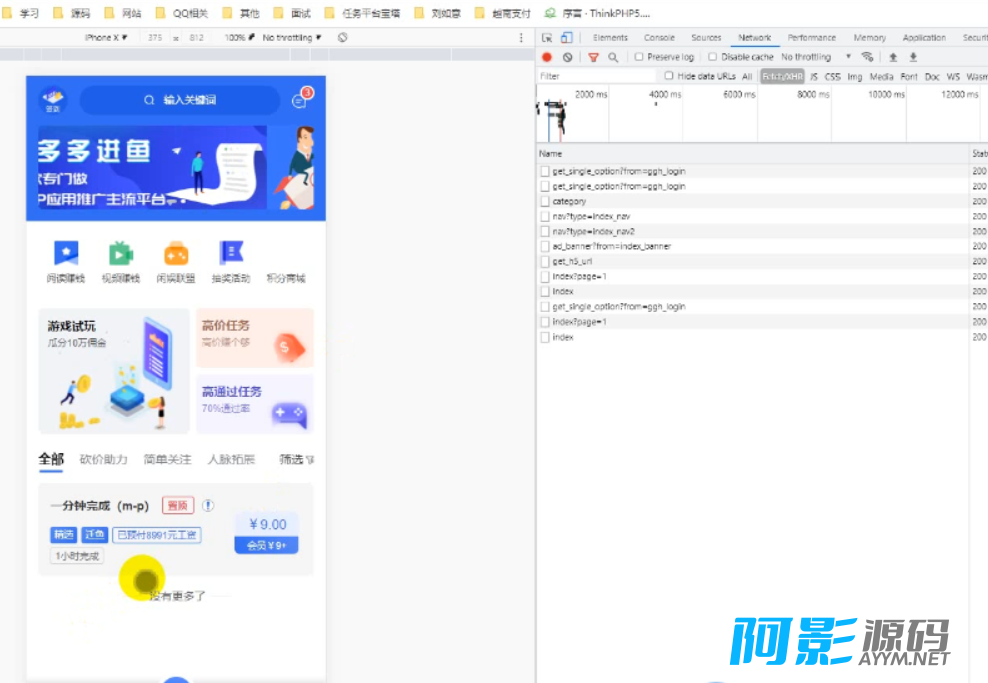Click the export HAR download arrow
Image resolution: width=988 pixels, height=683 pixels.
[x=913, y=57]
